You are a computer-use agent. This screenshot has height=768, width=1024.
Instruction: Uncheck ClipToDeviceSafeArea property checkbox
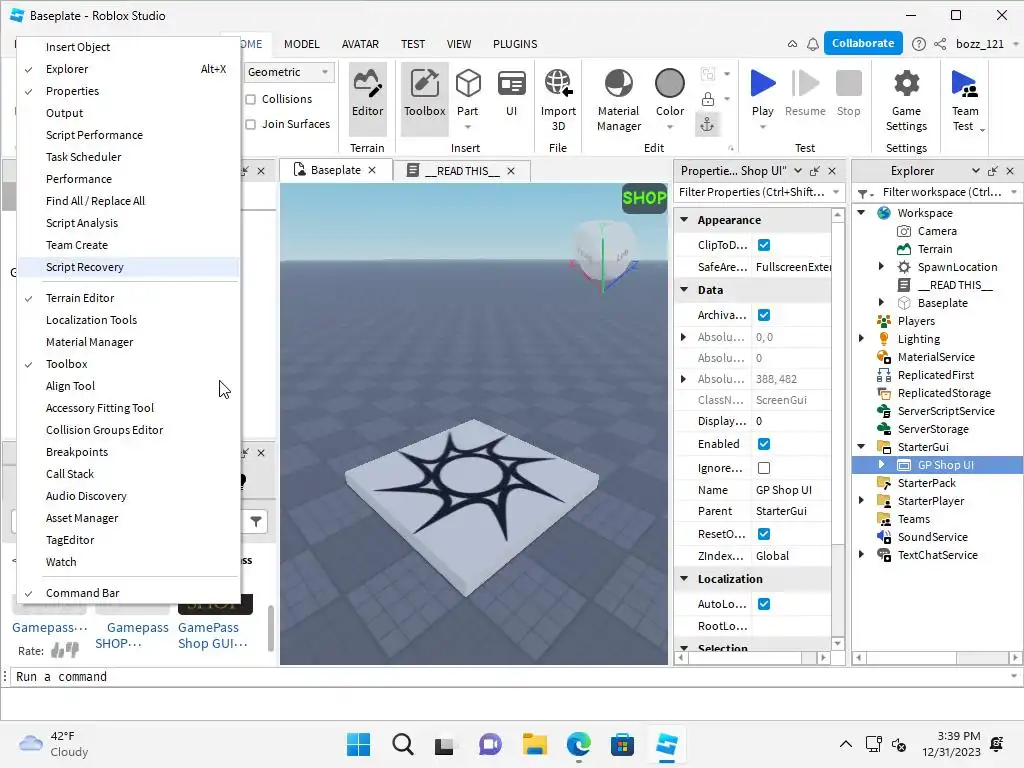(x=763, y=245)
